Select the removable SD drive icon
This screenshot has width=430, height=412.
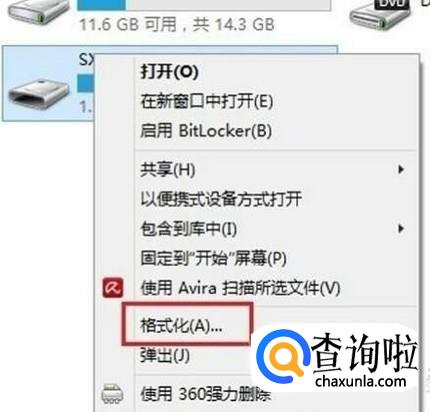pyautogui.click(x=39, y=95)
